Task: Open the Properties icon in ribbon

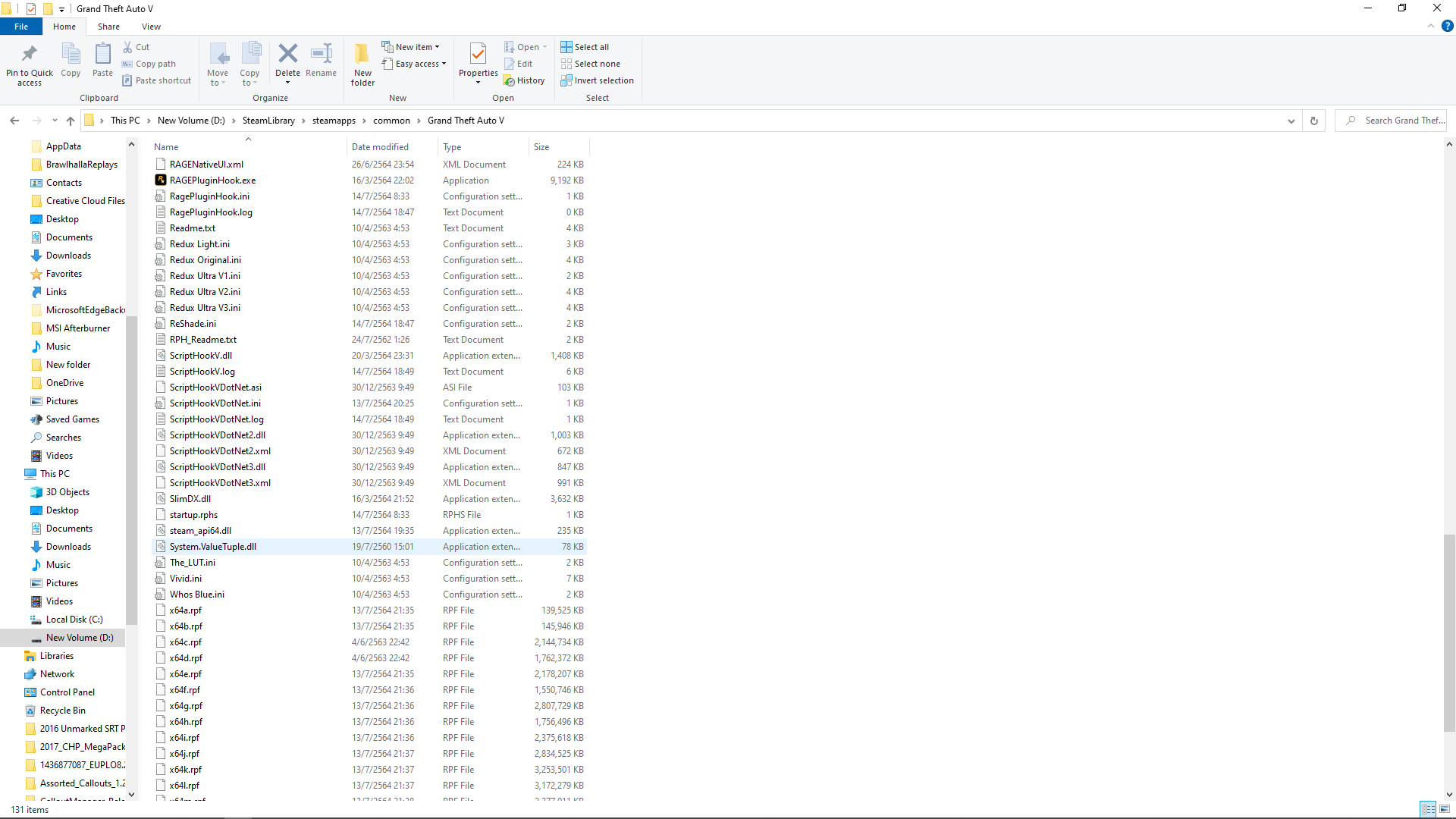Action: point(478,55)
